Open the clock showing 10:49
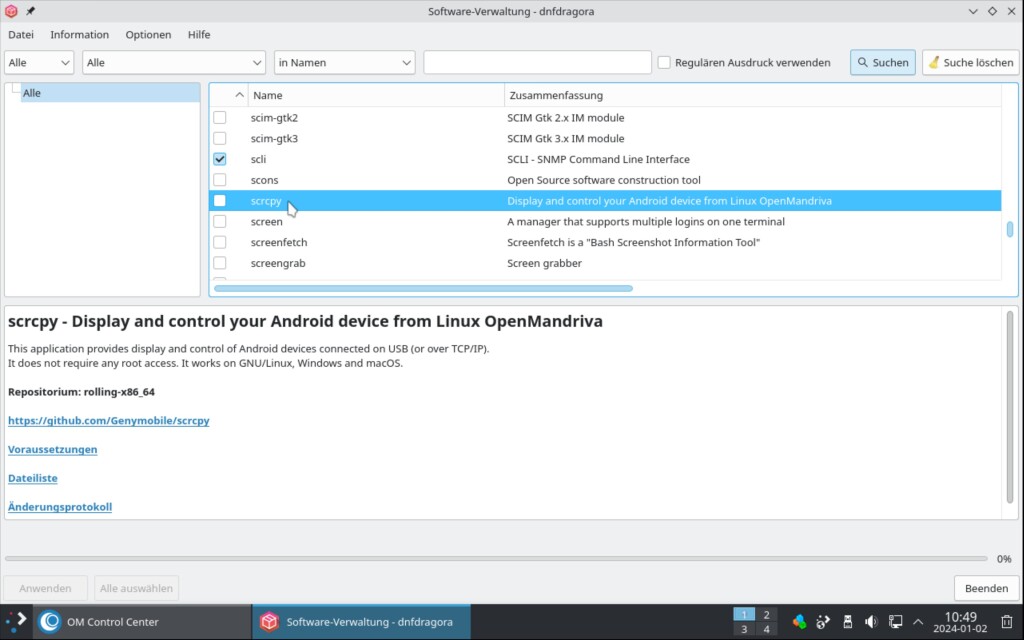The image size is (1024, 640). pyautogui.click(x=961, y=622)
